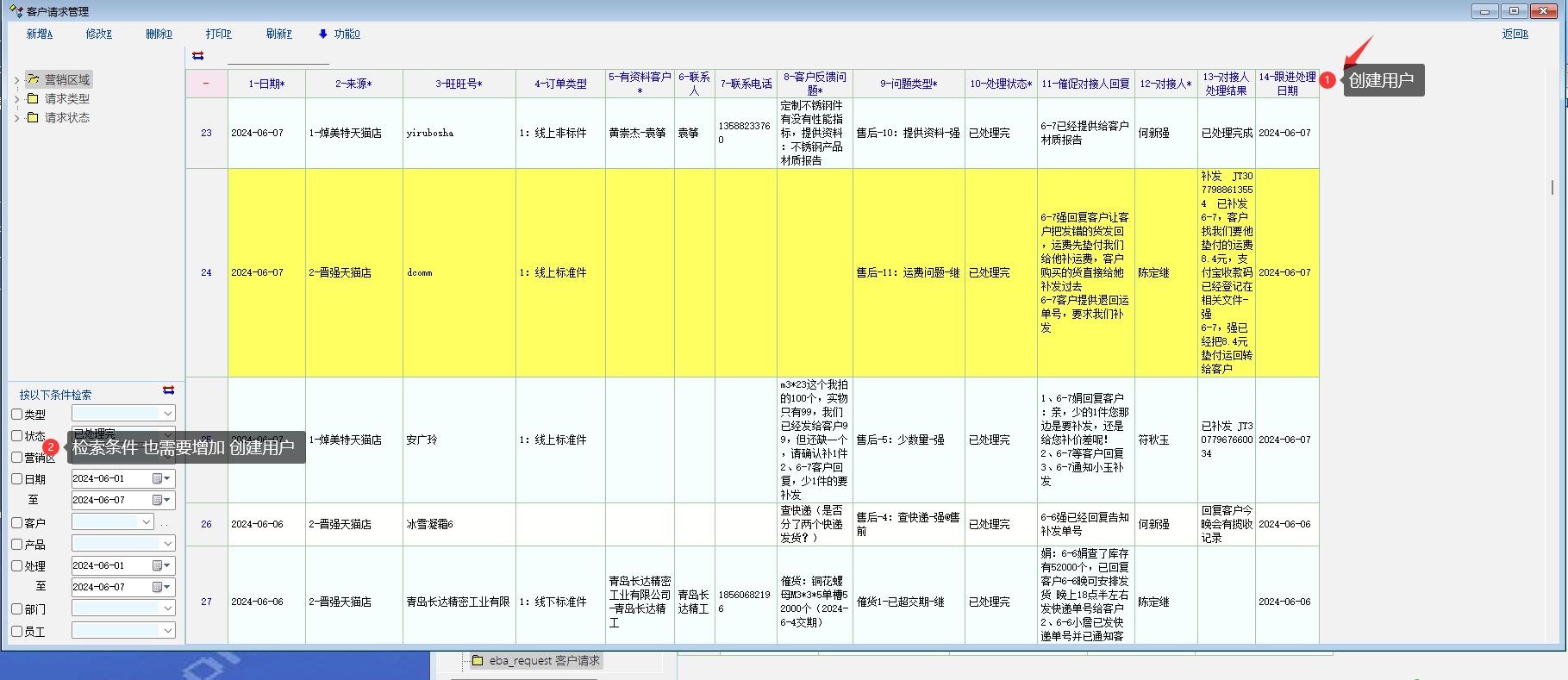
Task: Open calendar picker for 日期 start date
Action: pyautogui.click(x=160, y=479)
